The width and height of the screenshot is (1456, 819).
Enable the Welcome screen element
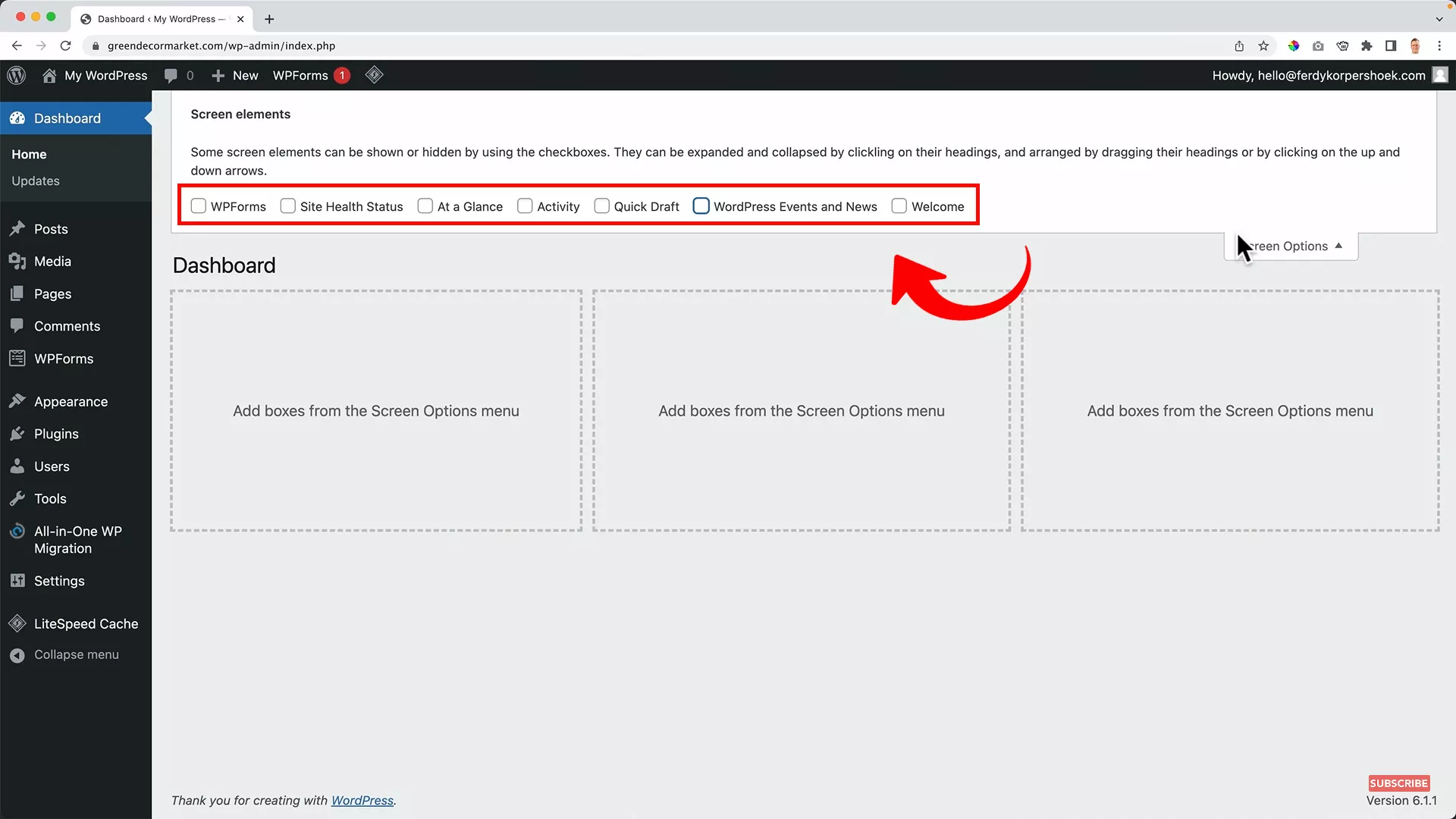899,206
